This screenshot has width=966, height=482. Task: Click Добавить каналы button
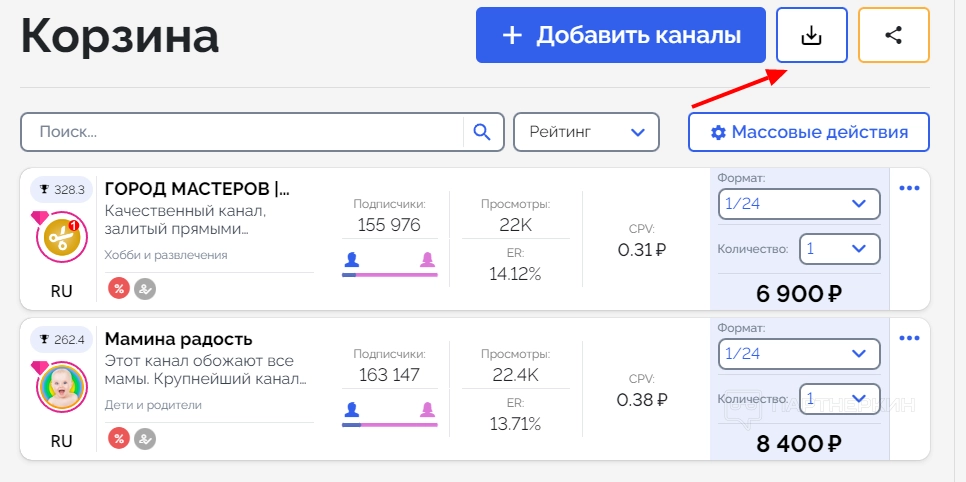621,36
